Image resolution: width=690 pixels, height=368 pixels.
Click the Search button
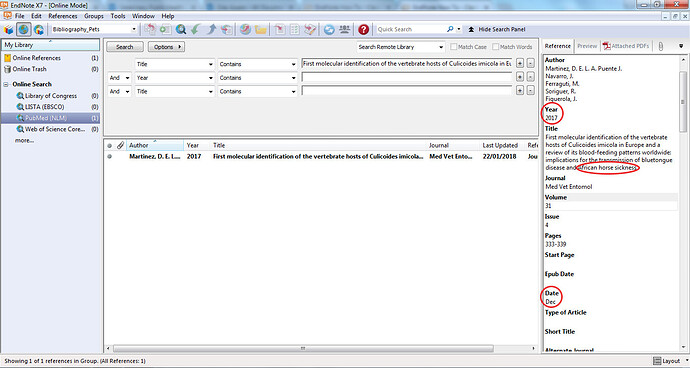click(x=125, y=47)
